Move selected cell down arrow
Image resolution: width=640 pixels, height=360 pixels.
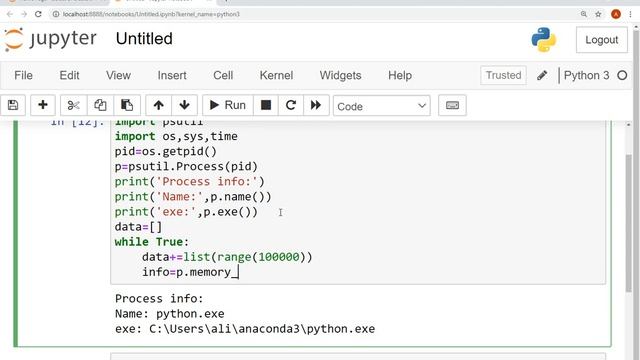[184, 105]
